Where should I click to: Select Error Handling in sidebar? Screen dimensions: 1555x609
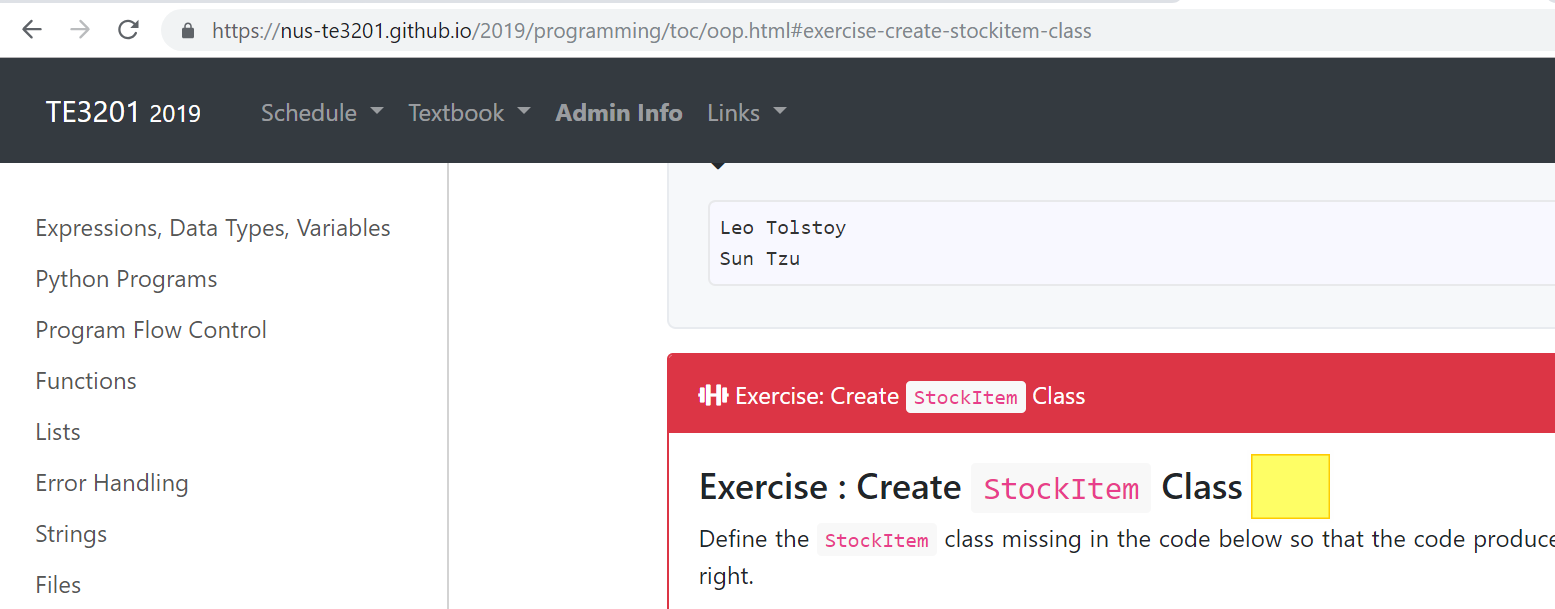112,483
